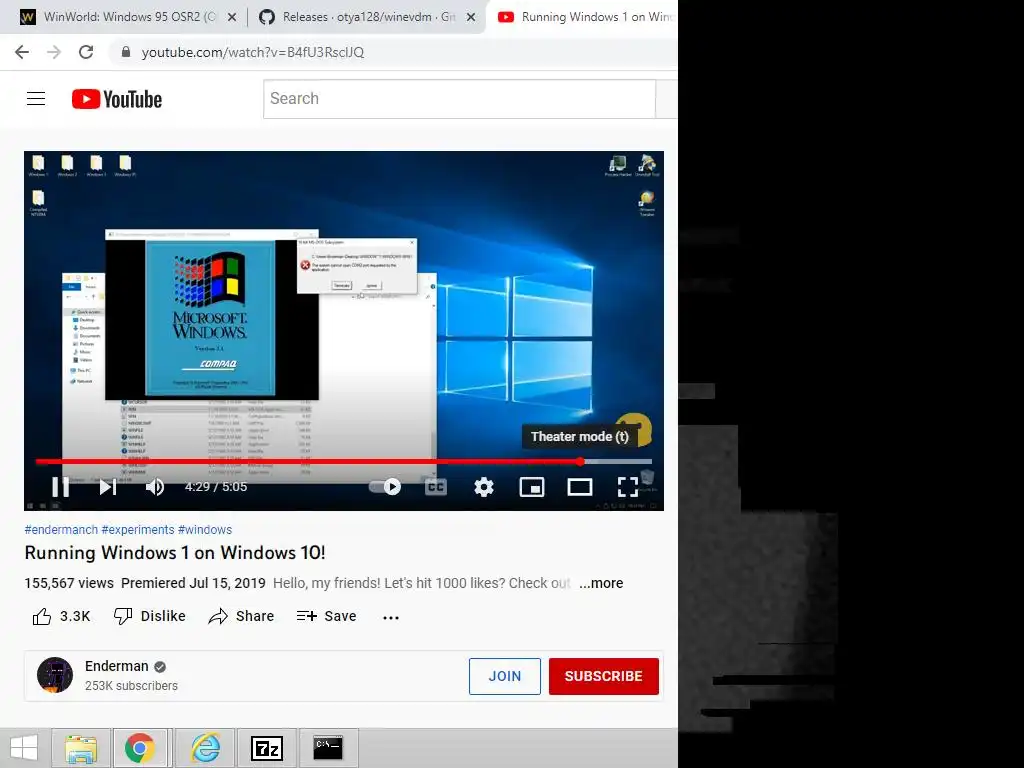Viewport: 1024px width, 768px height.
Task: Open the Enderman channel name link
Action: tap(117, 666)
